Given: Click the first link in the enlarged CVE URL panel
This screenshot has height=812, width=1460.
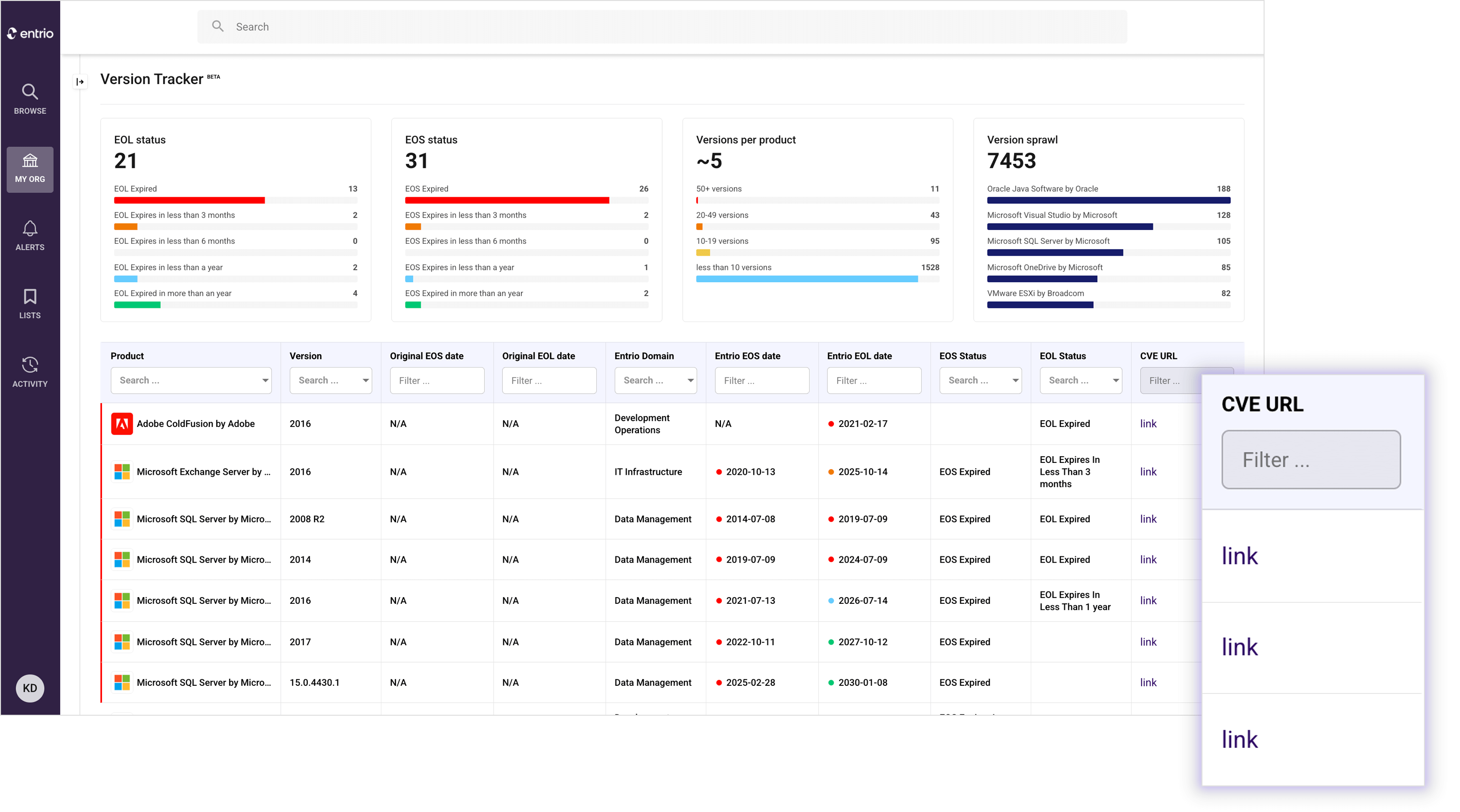Looking at the screenshot, I should coord(1239,556).
